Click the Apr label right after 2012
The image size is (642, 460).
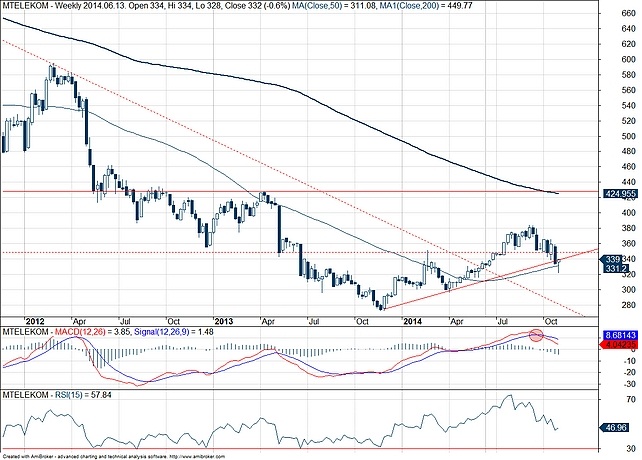(79, 322)
